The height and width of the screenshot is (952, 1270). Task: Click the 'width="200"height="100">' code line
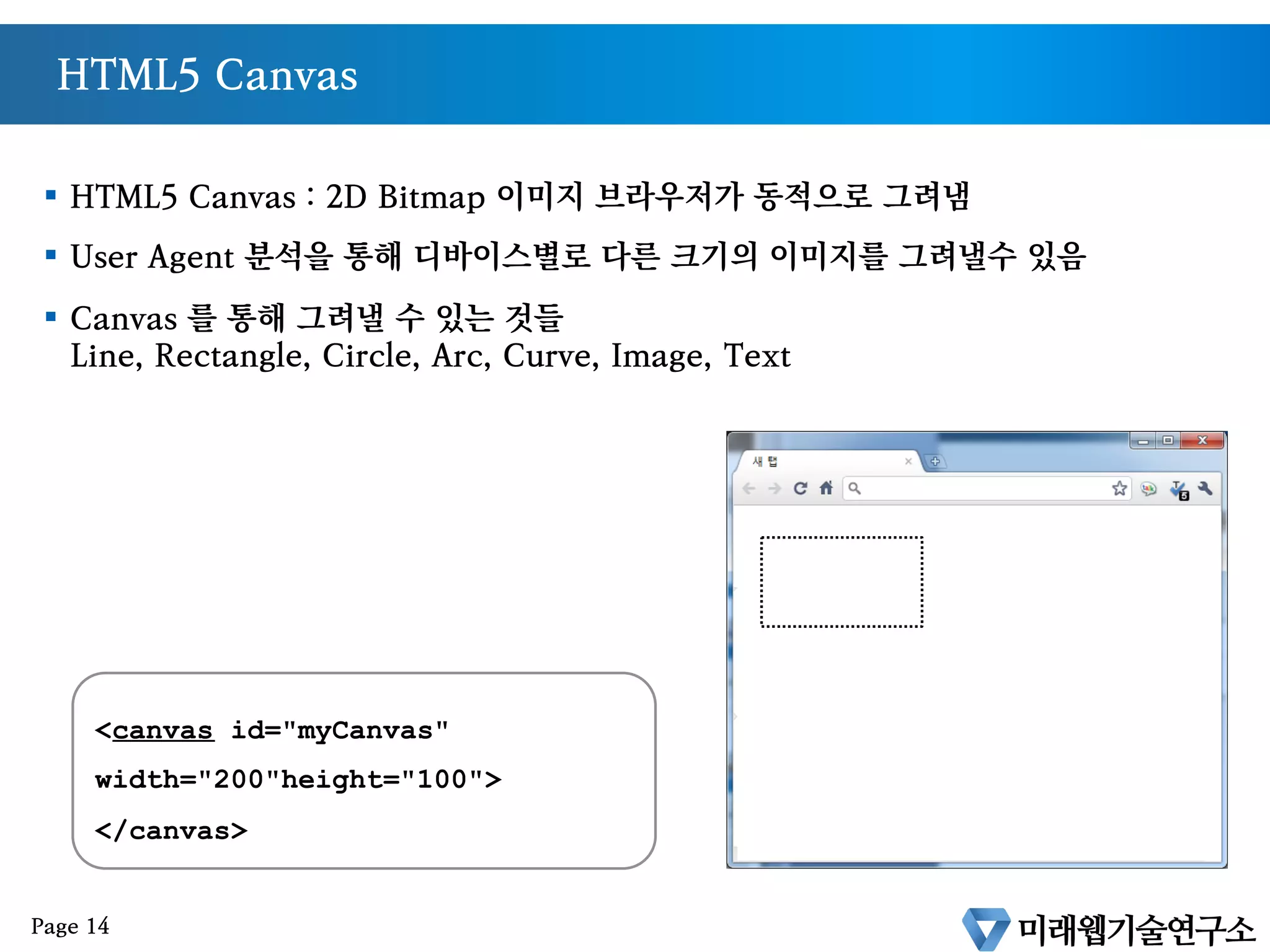pyautogui.click(x=298, y=780)
